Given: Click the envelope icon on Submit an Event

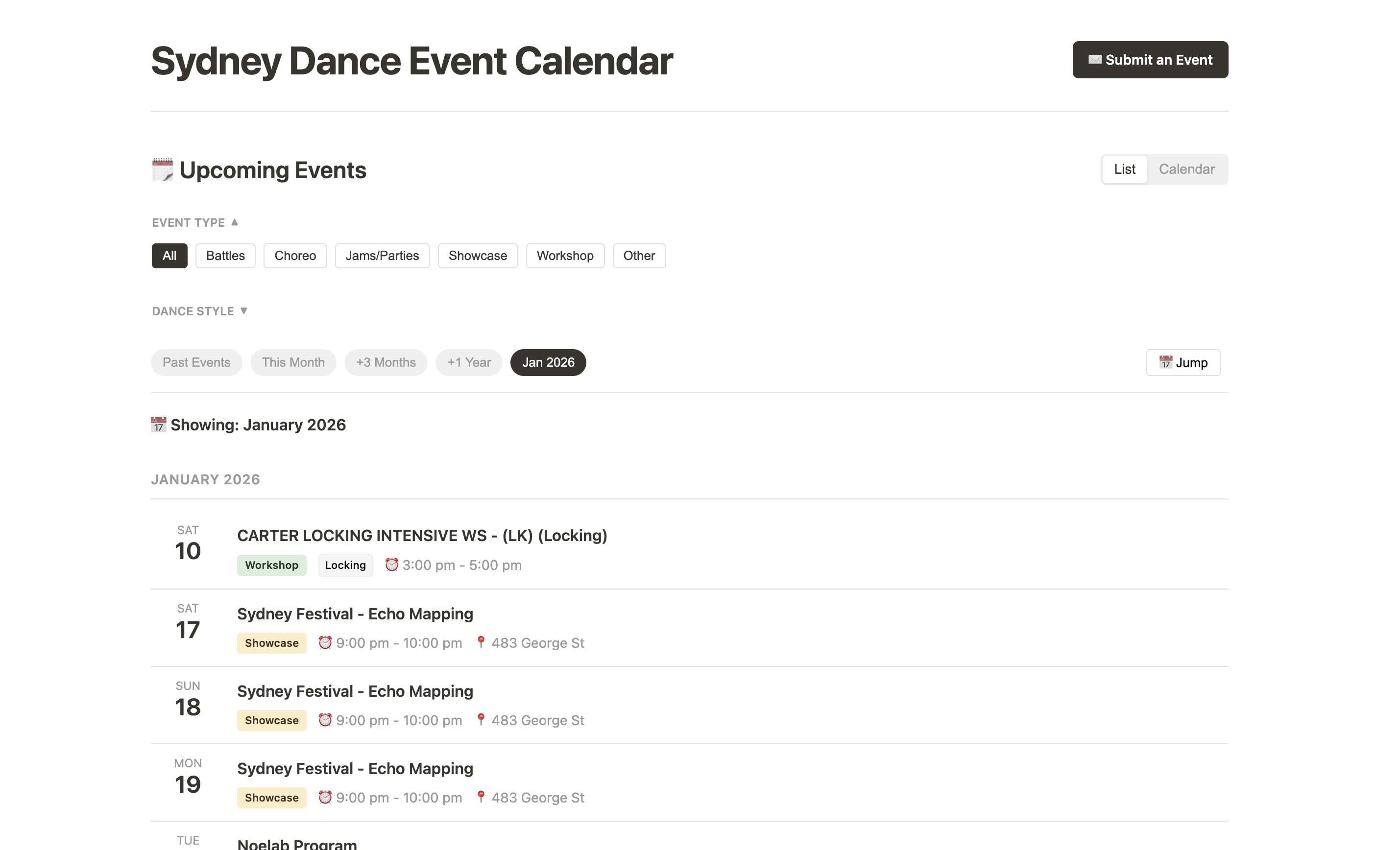Looking at the screenshot, I should (1095, 60).
